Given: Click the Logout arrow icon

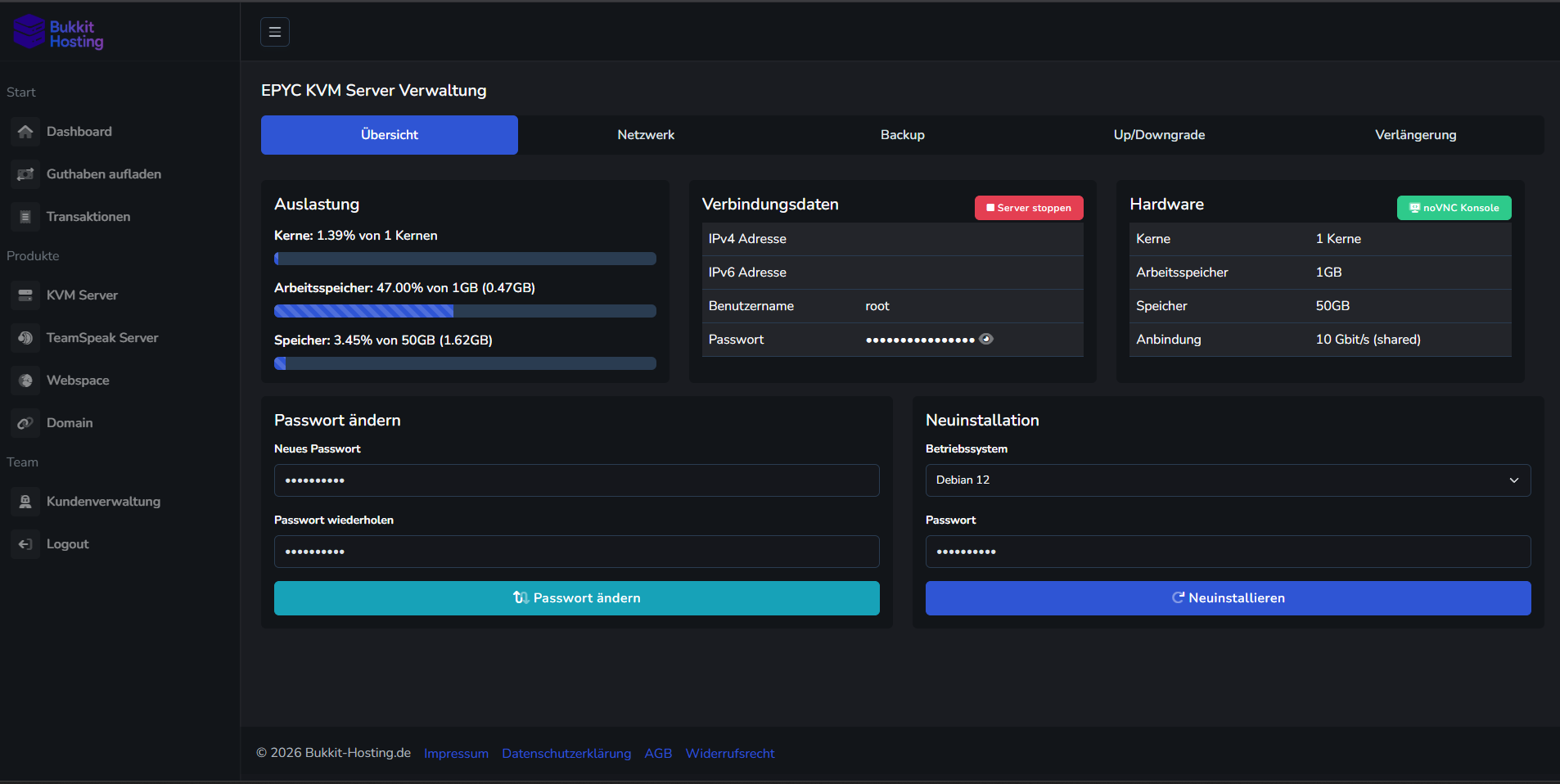Looking at the screenshot, I should [25, 544].
